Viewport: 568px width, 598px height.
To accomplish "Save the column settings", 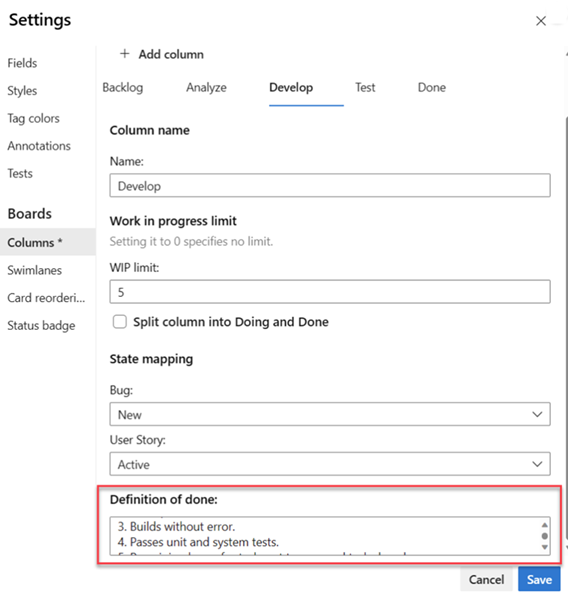I will [539, 580].
